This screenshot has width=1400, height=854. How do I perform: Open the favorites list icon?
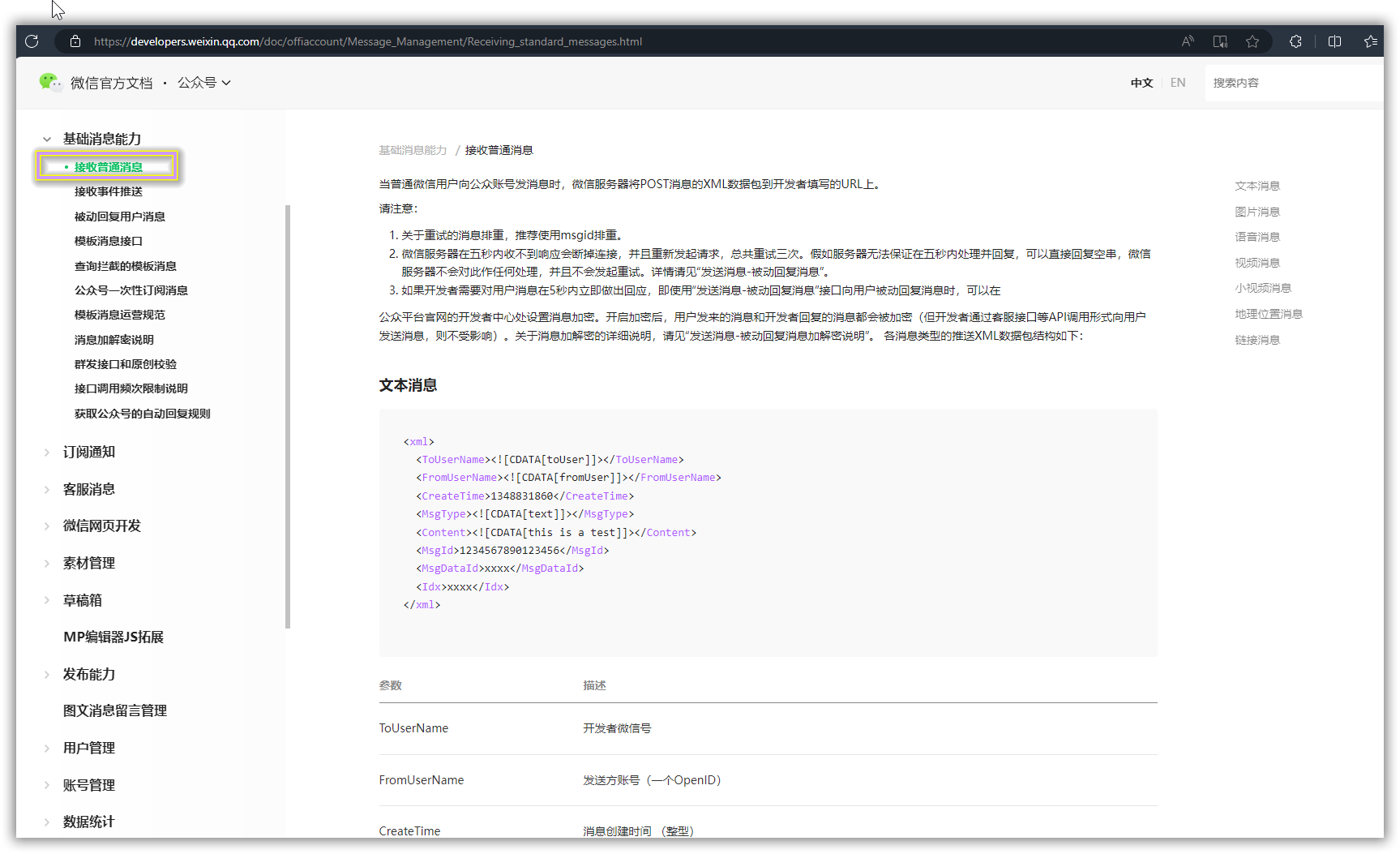1371,41
